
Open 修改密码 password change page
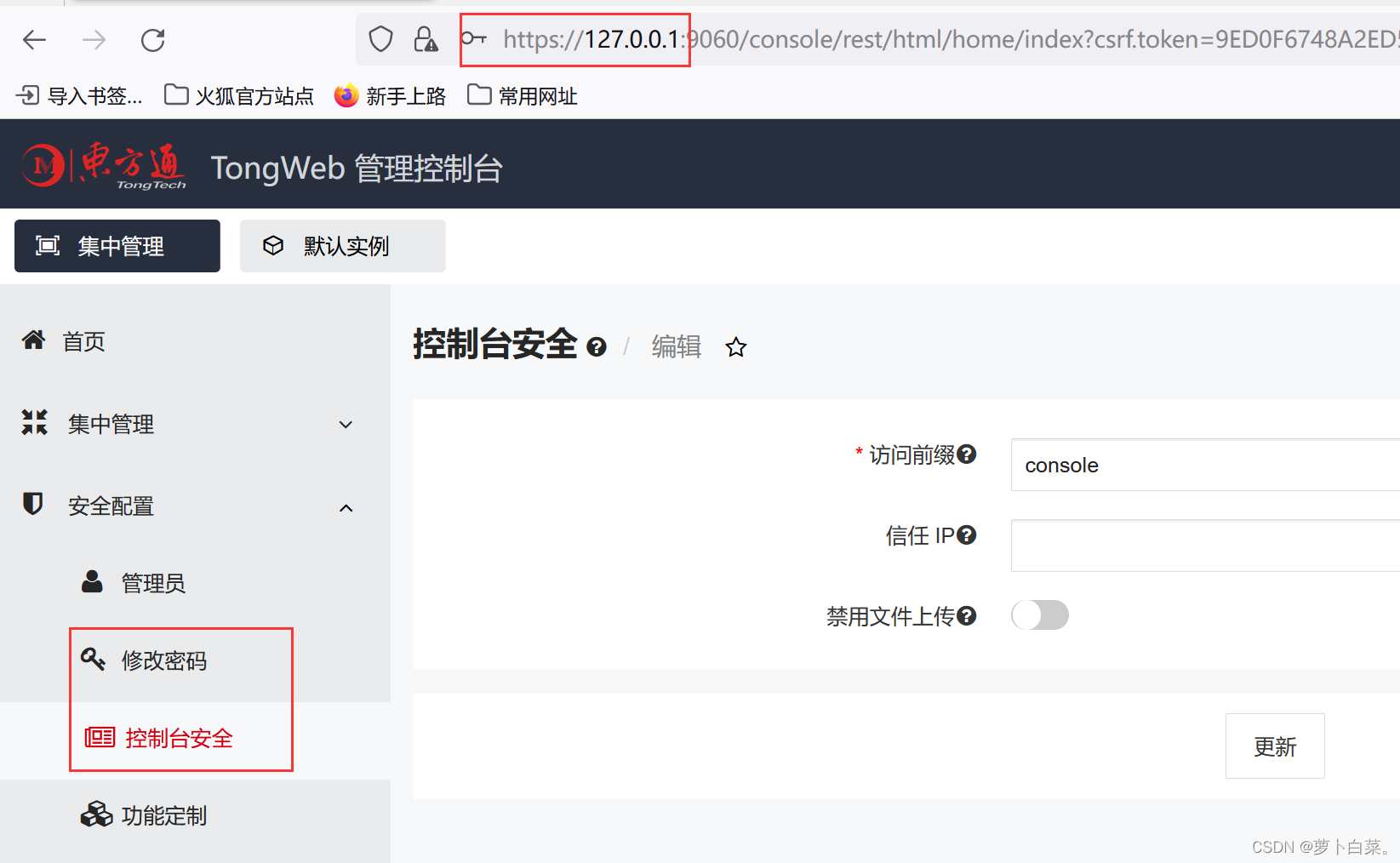click(x=164, y=660)
